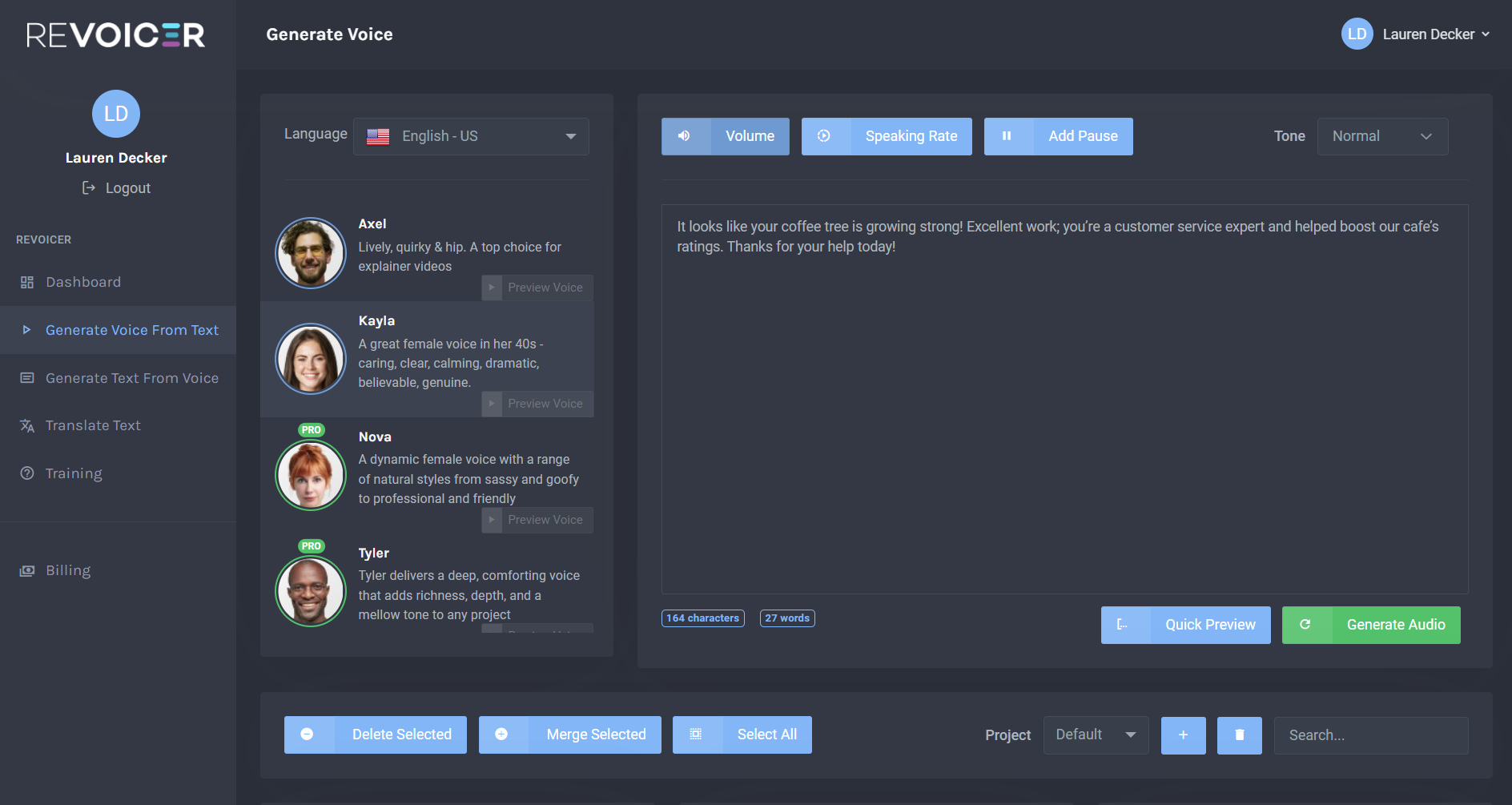This screenshot has height=805, width=1512.
Task: Click the PRO badge above Nova
Action: pos(312,430)
